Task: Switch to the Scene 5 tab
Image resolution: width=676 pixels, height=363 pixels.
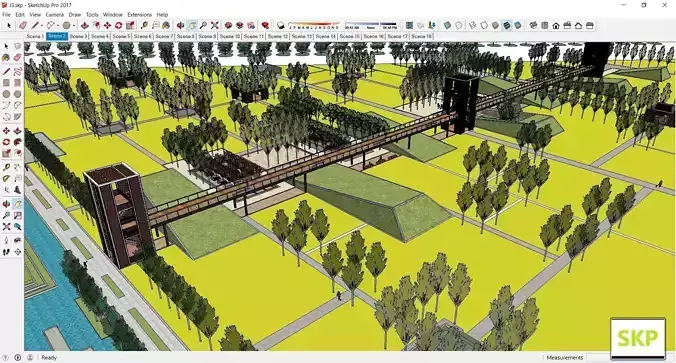Action: (121, 36)
